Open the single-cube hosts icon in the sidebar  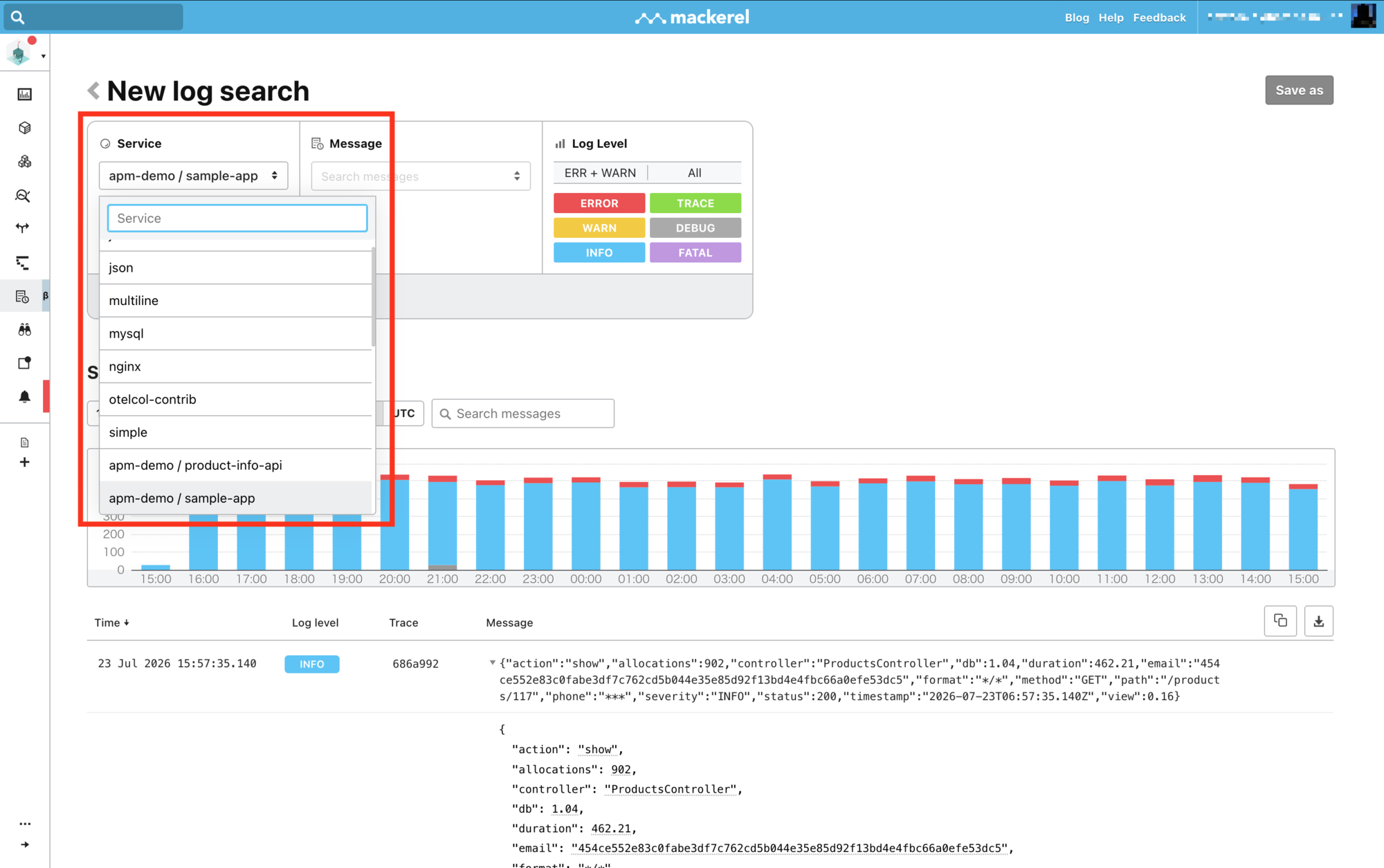[25, 128]
